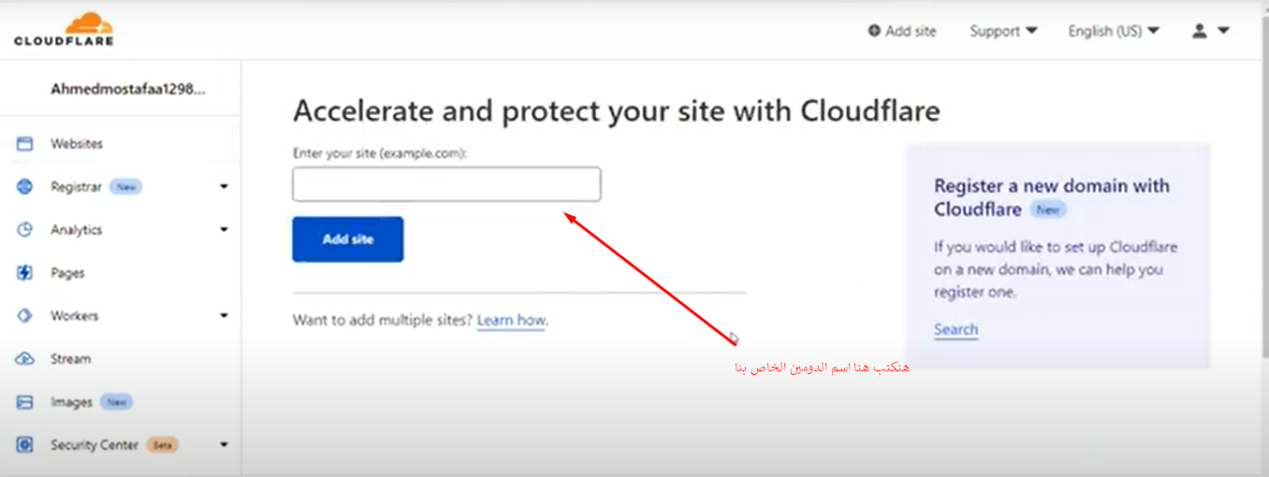
Task: Expand the Security Center submenu arrow
Action: pyautogui.click(x=224, y=445)
